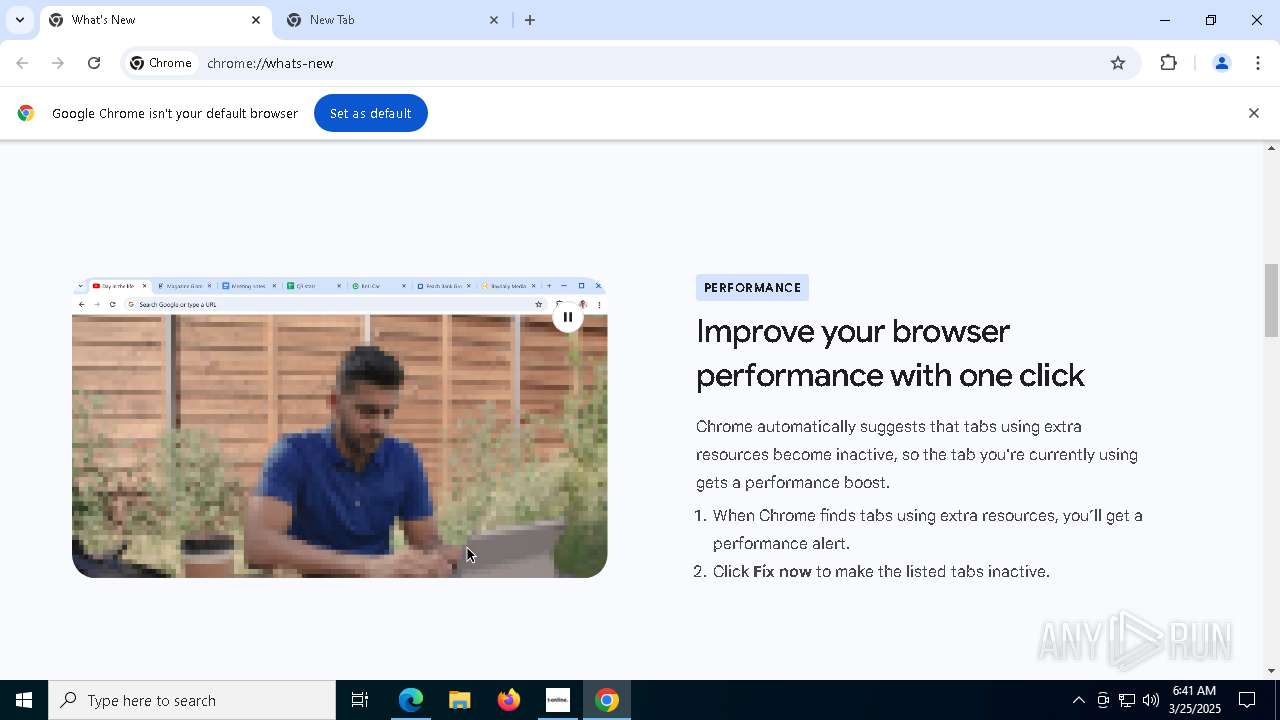Viewport: 1280px width, 720px height.
Task: Dismiss the default browser infobar
Action: (x=1253, y=113)
